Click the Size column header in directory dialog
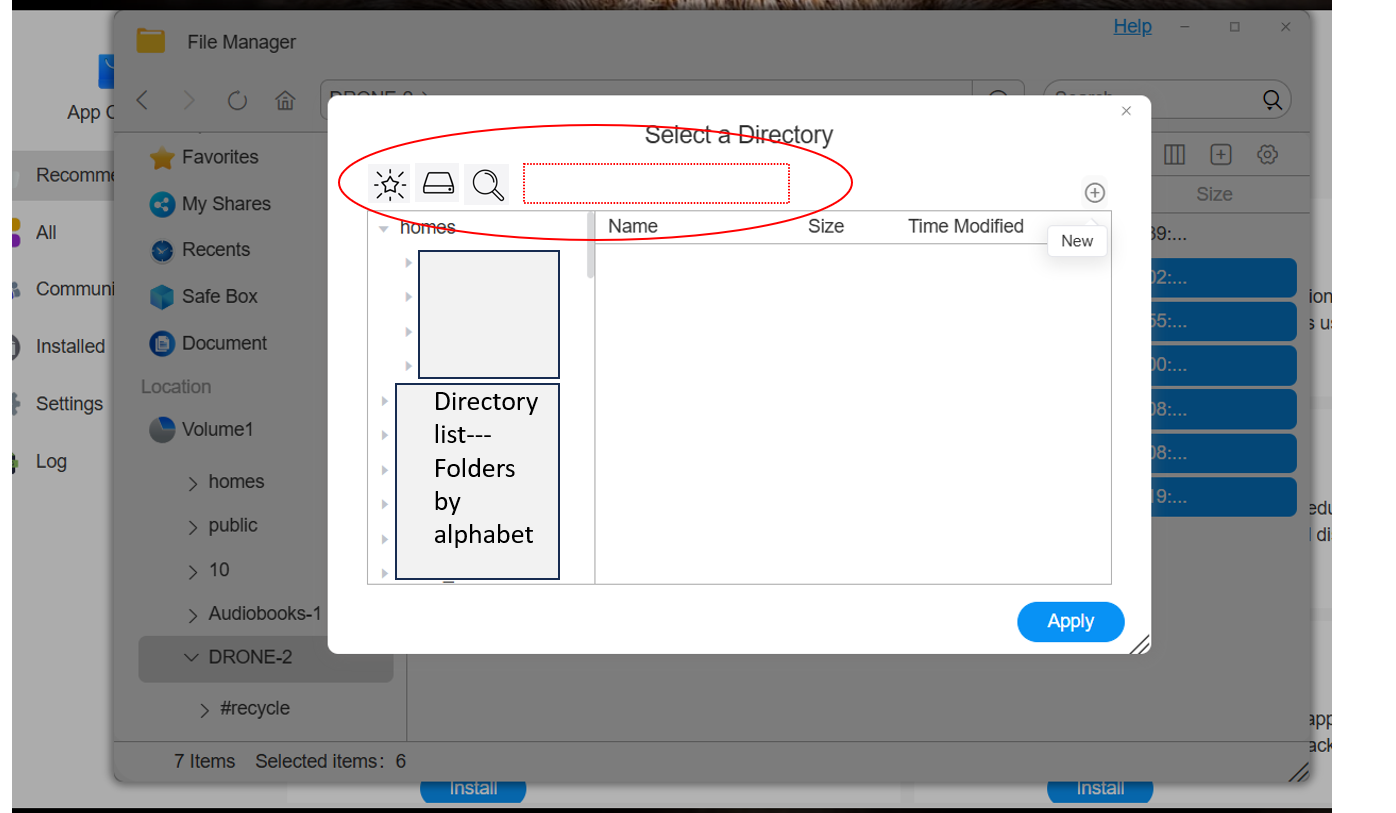 click(826, 226)
